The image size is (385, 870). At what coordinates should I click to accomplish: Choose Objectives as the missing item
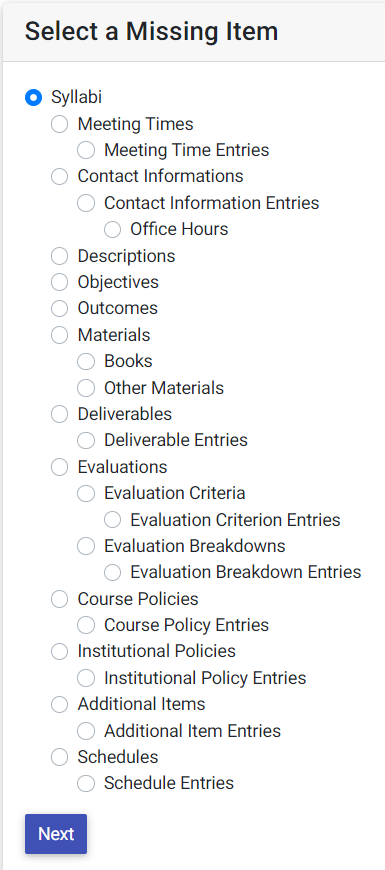tap(59, 282)
